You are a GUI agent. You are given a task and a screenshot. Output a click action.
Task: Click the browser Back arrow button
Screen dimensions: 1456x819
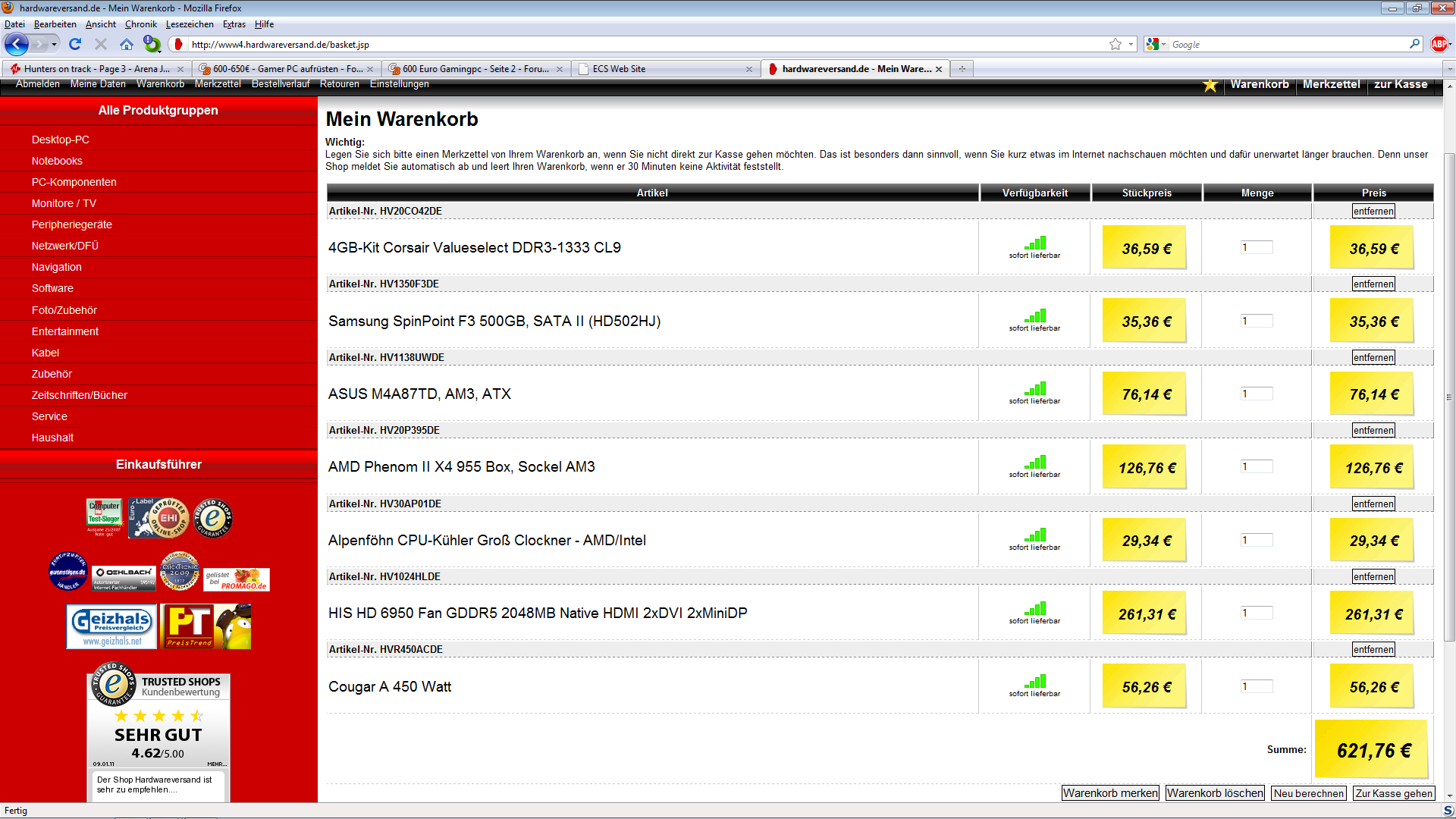click(x=17, y=44)
